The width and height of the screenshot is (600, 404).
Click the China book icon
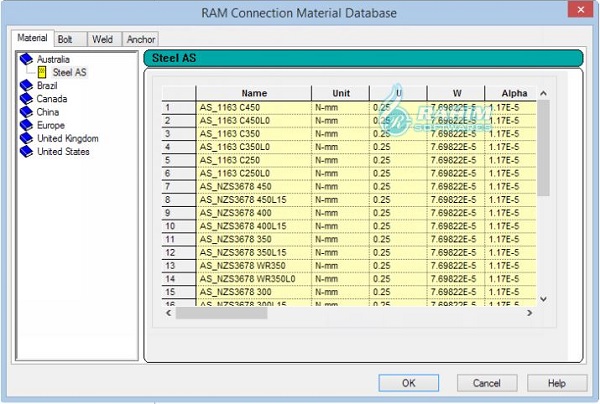tap(27, 112)
